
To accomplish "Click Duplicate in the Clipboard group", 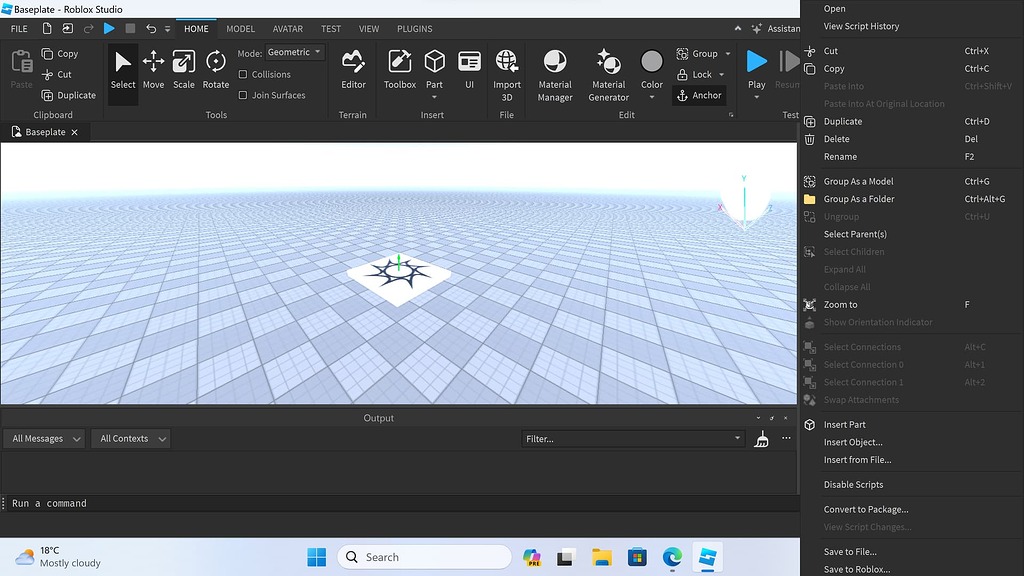I will point(69,96).
